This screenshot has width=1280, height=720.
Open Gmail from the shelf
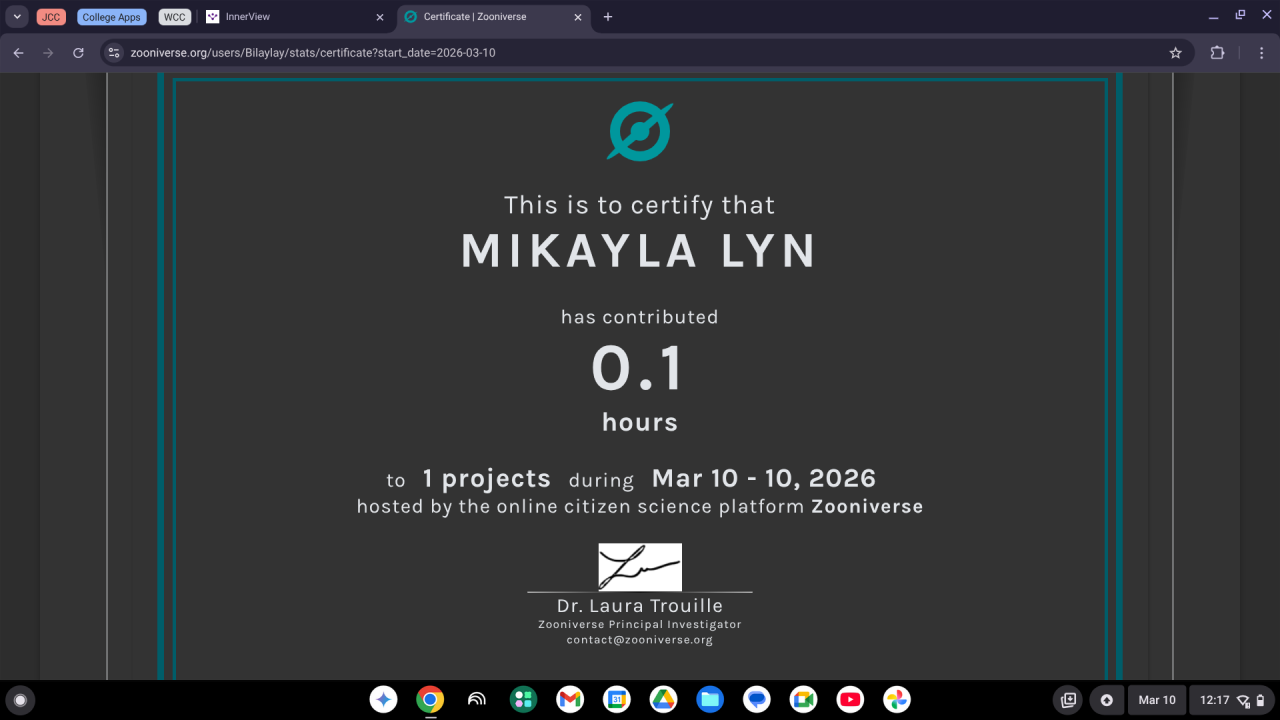[570, 700]
